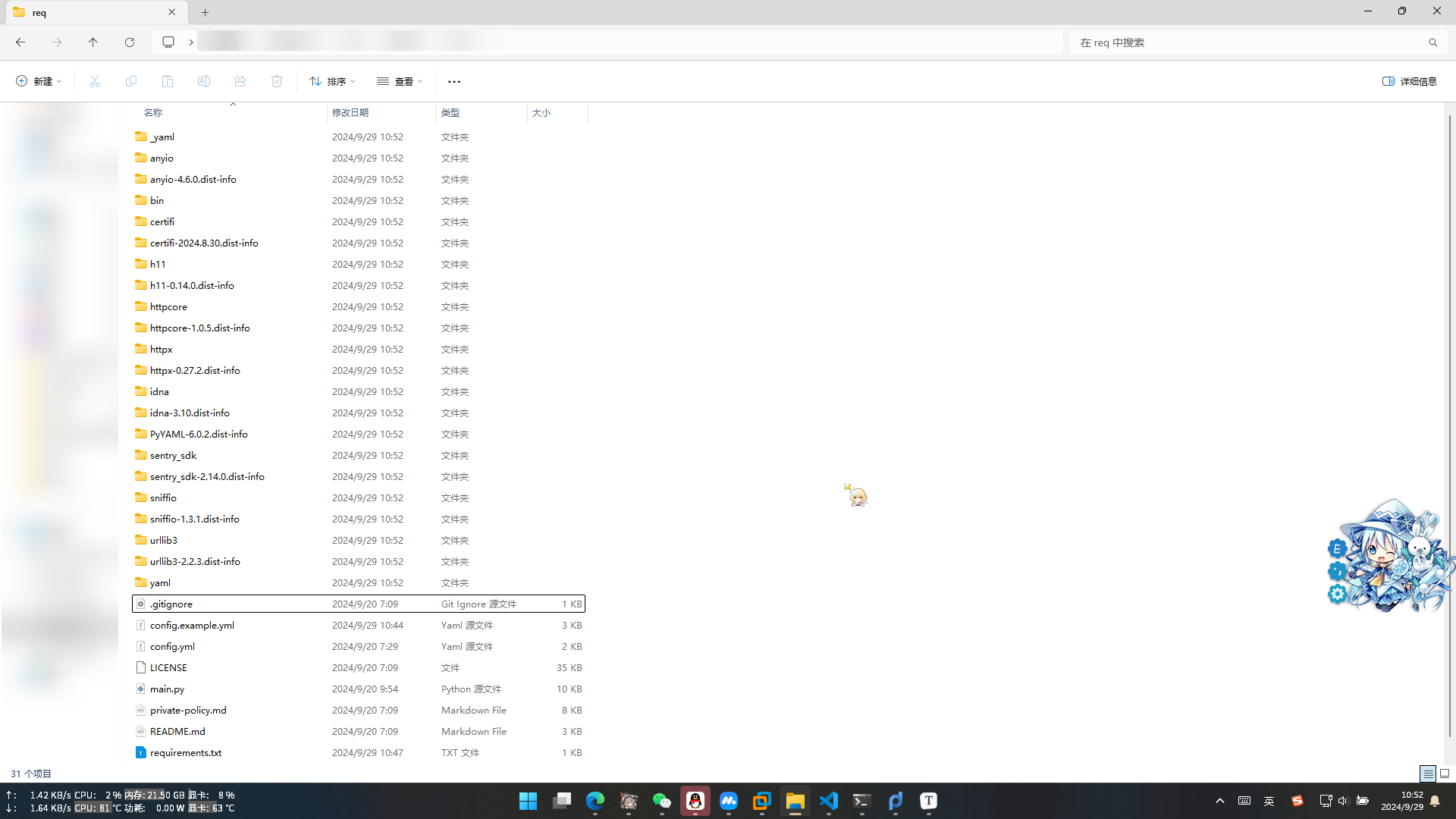Click the Cut scissors icon
This screenshot has width=1456, height=819.
(x=95, y=81)
